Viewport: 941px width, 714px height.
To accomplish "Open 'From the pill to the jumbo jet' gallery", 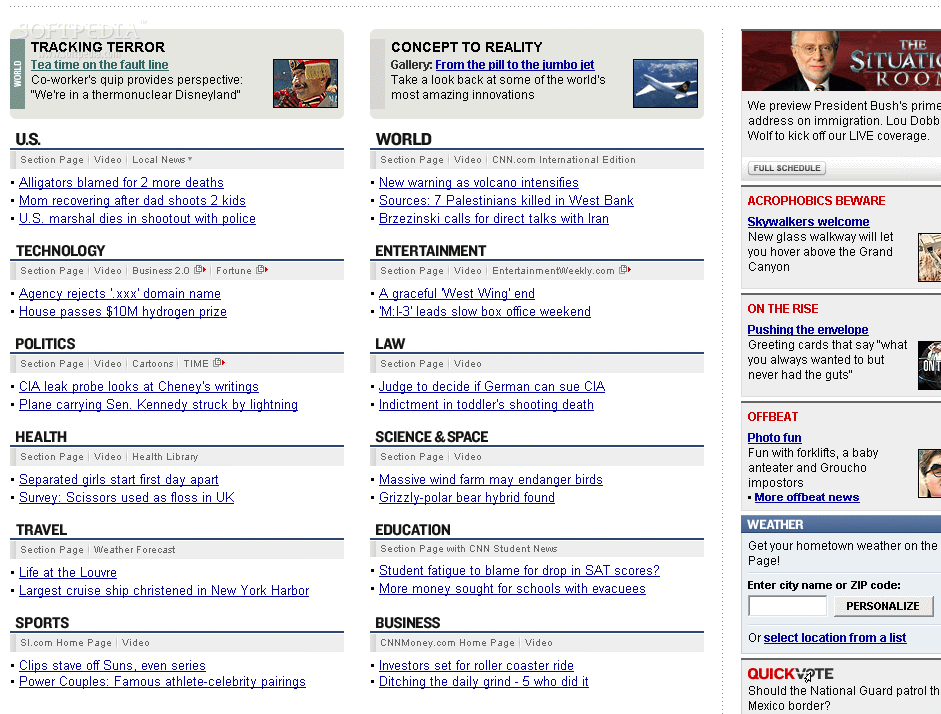I will [515, 65].
